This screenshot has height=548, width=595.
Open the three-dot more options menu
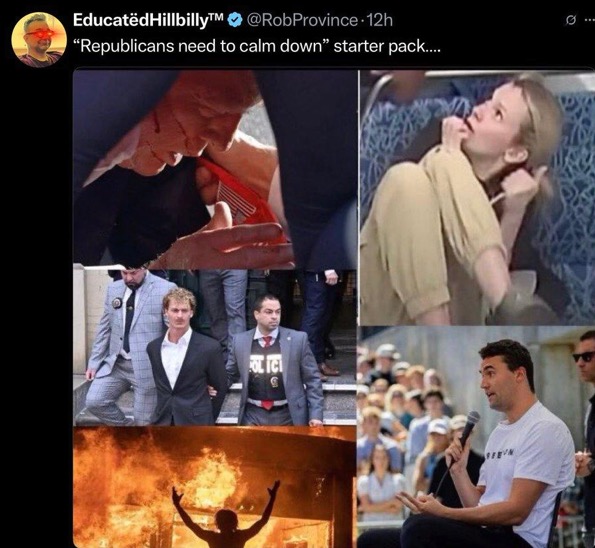[x=588, y=21]
